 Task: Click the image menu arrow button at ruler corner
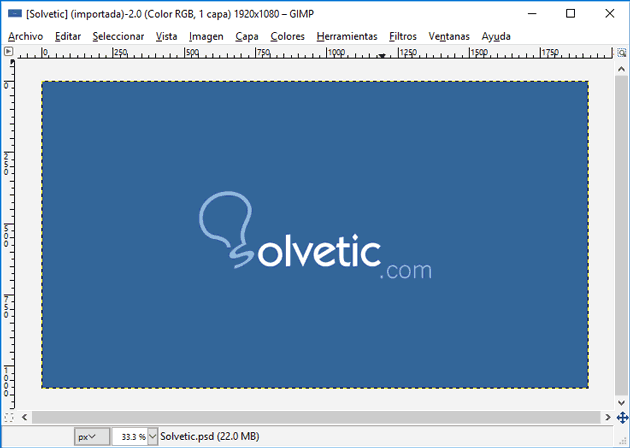[8, 51]
